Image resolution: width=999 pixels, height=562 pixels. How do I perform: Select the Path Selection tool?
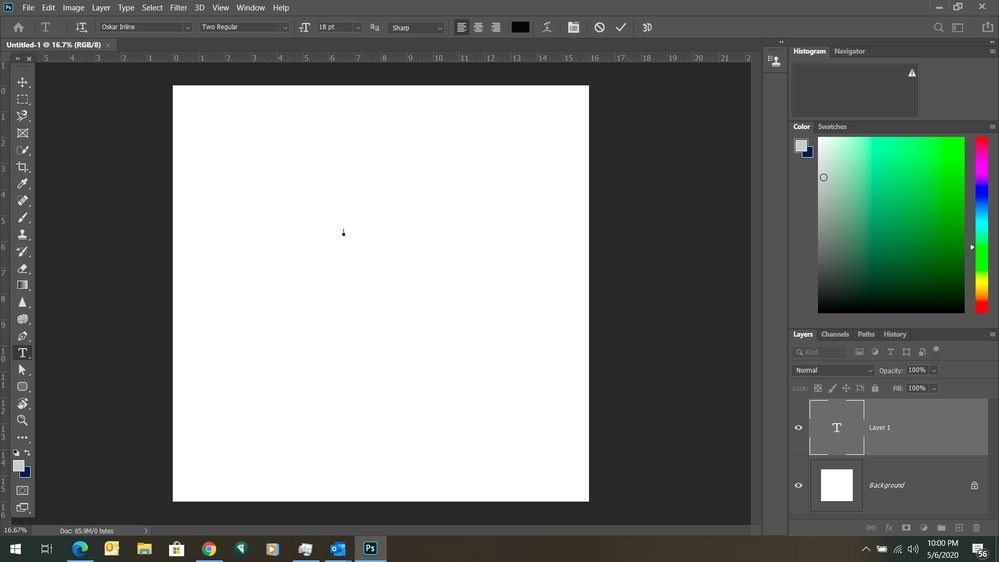point(22,370)
